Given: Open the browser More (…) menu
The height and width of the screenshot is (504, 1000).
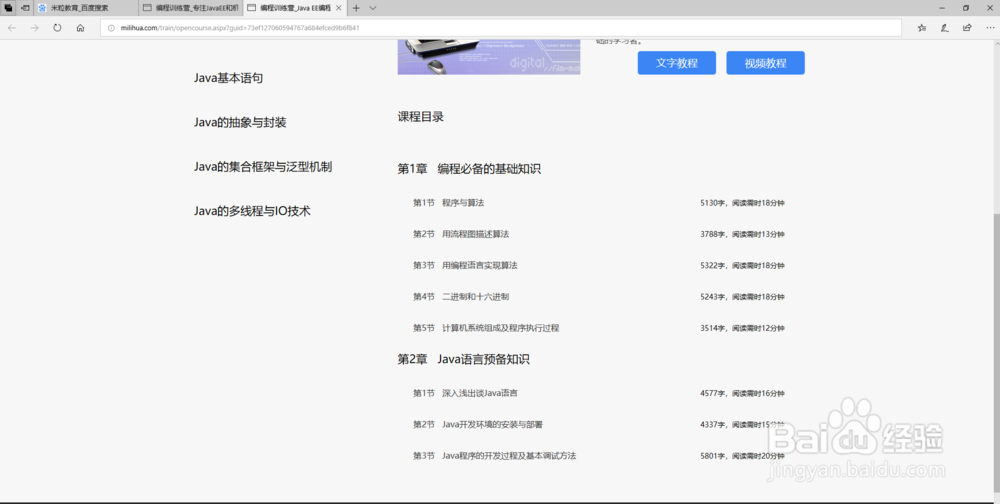Looking at the screenshot, I should (x=990, y=28).
